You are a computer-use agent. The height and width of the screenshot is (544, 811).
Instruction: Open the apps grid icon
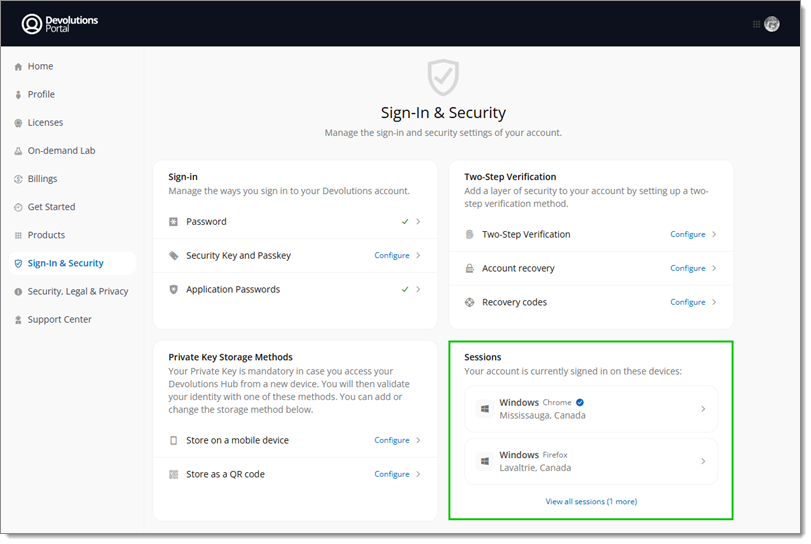pyautogui.click(x=756, y=24)
